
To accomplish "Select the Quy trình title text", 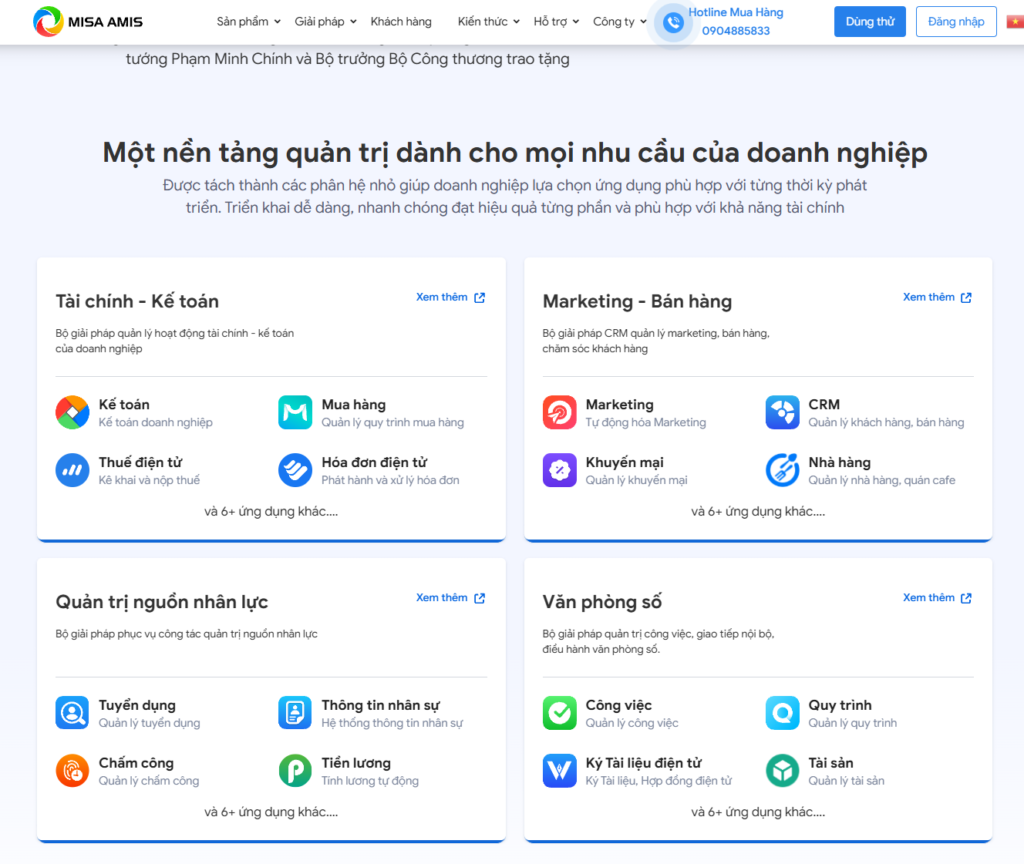I will pos(840,705).
